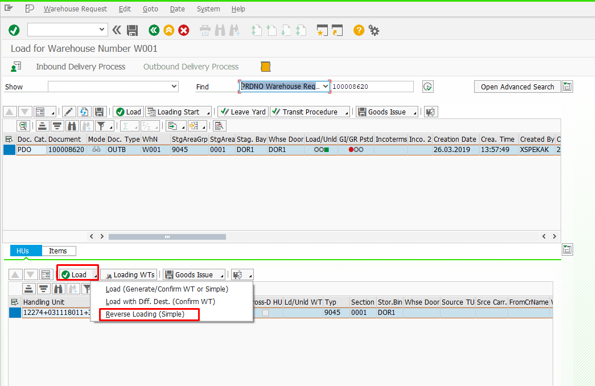Click the Create New Session icon
This screenshot has width=595, height=386.
pos(322,30)
